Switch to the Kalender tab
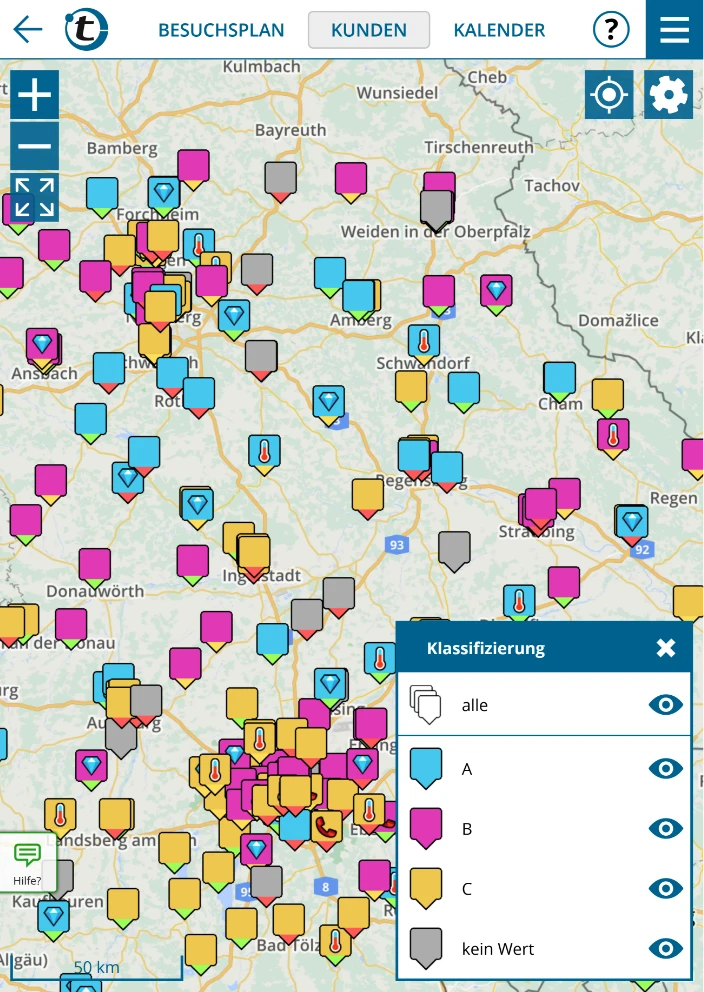 pos(499,30)
